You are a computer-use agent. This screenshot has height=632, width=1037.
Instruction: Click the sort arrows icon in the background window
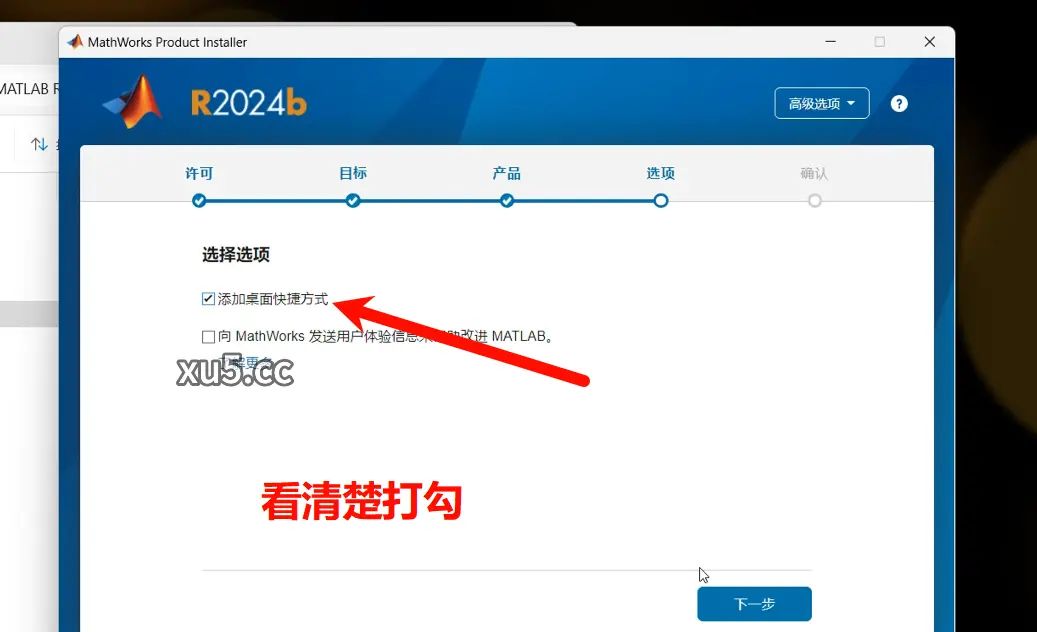[x=39, y=143]
